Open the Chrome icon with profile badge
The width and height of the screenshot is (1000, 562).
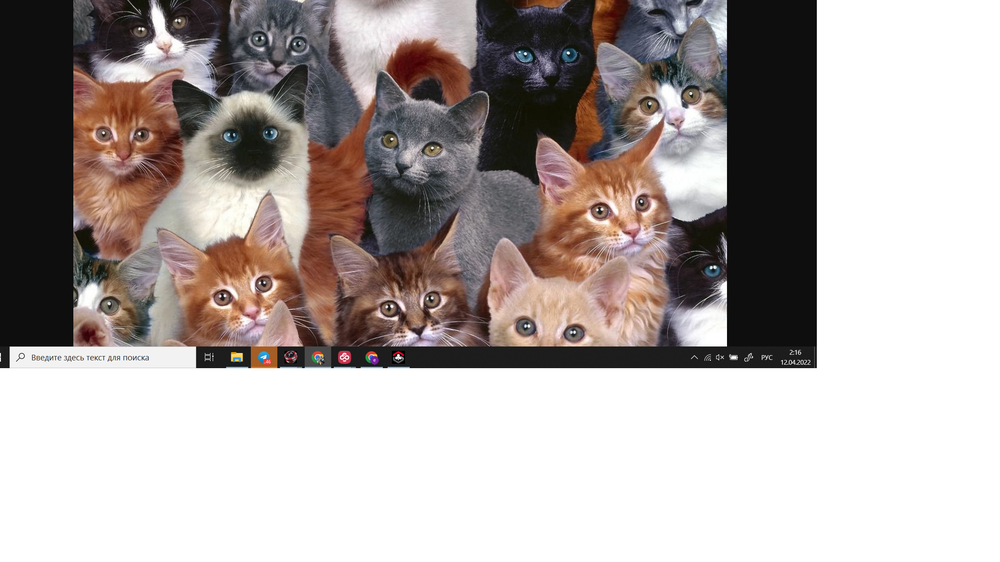click(372, 357)
